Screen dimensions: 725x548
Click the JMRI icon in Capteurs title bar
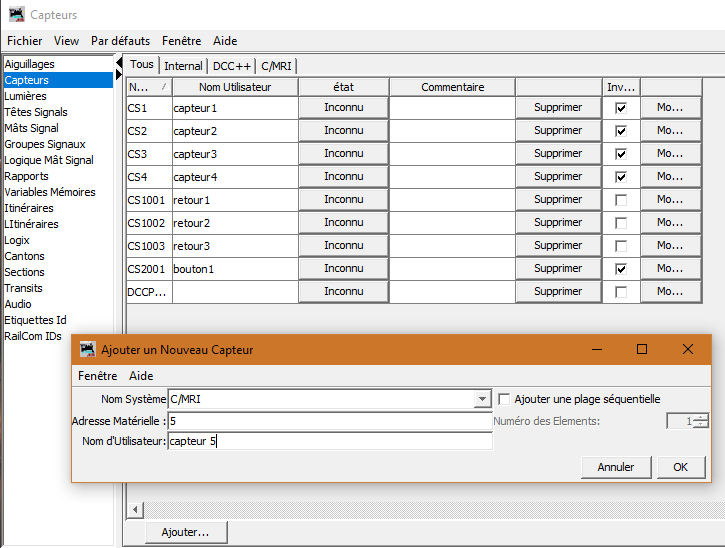coord(16,15)
